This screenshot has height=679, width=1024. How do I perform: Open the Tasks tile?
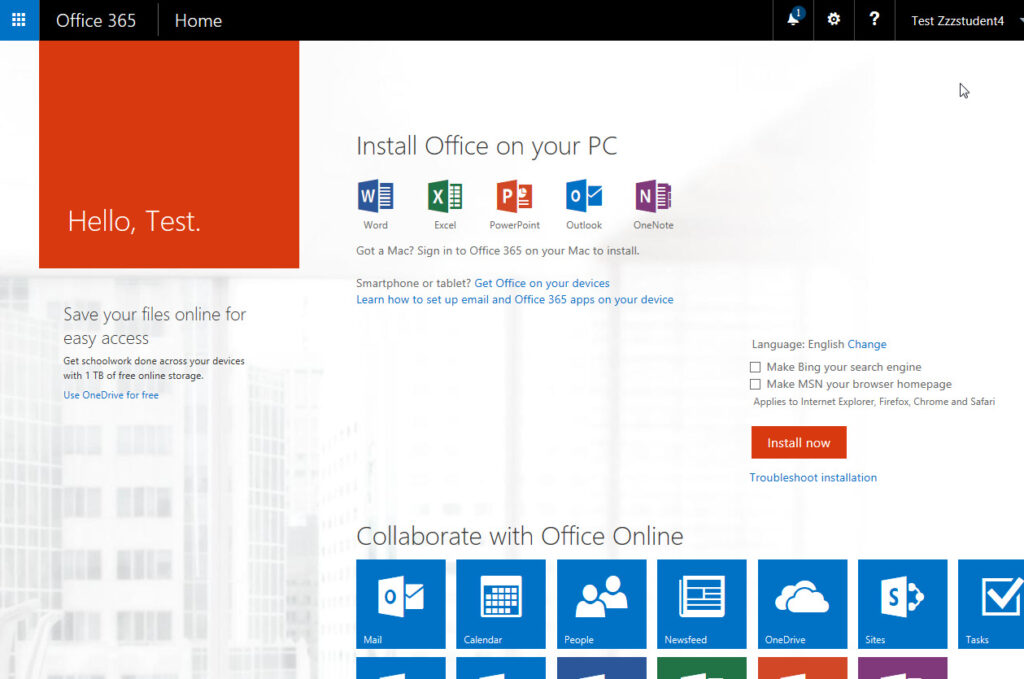[x=990, y=603]
